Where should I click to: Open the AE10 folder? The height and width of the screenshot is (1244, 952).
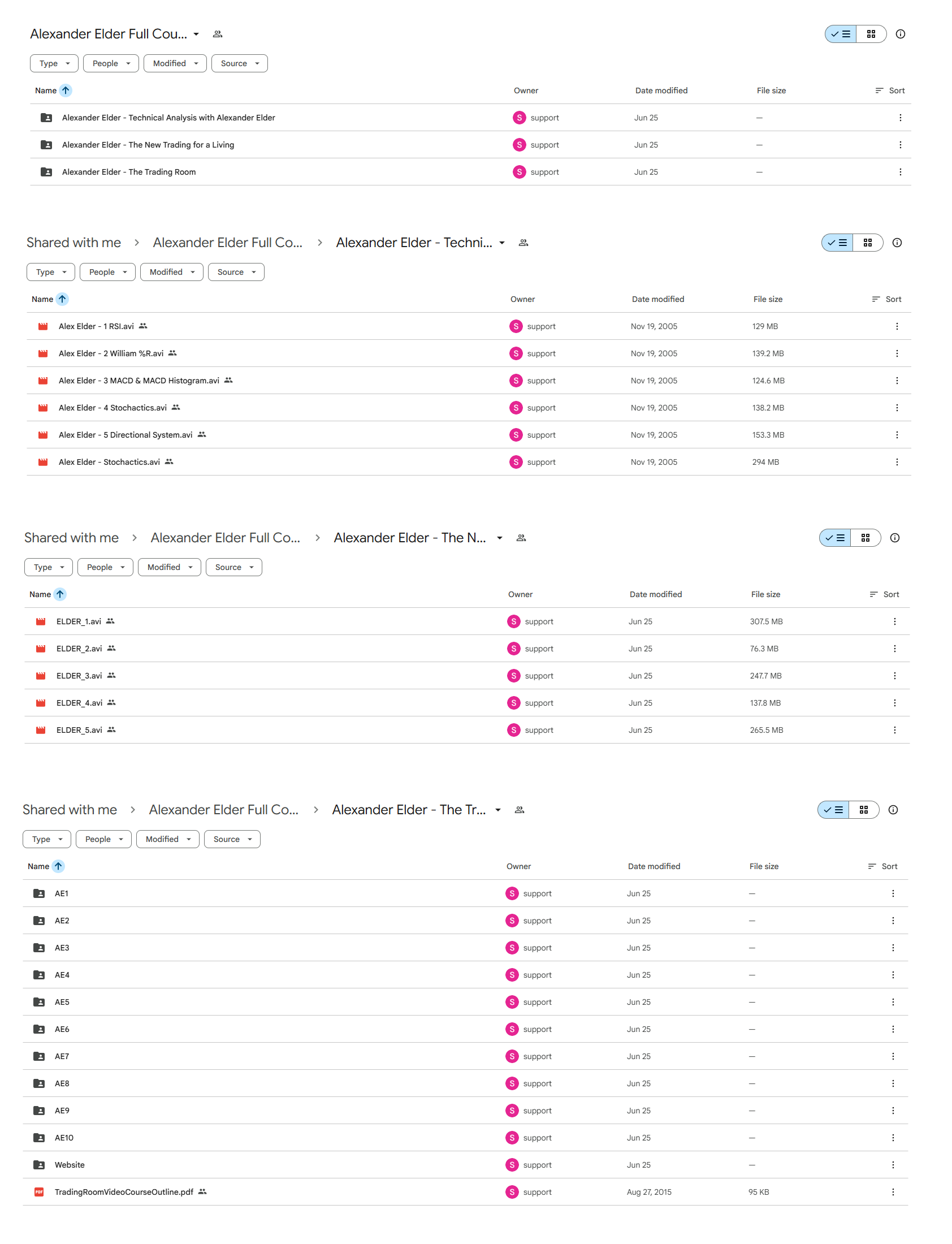pyautogui.click(x=64, y=1138)
